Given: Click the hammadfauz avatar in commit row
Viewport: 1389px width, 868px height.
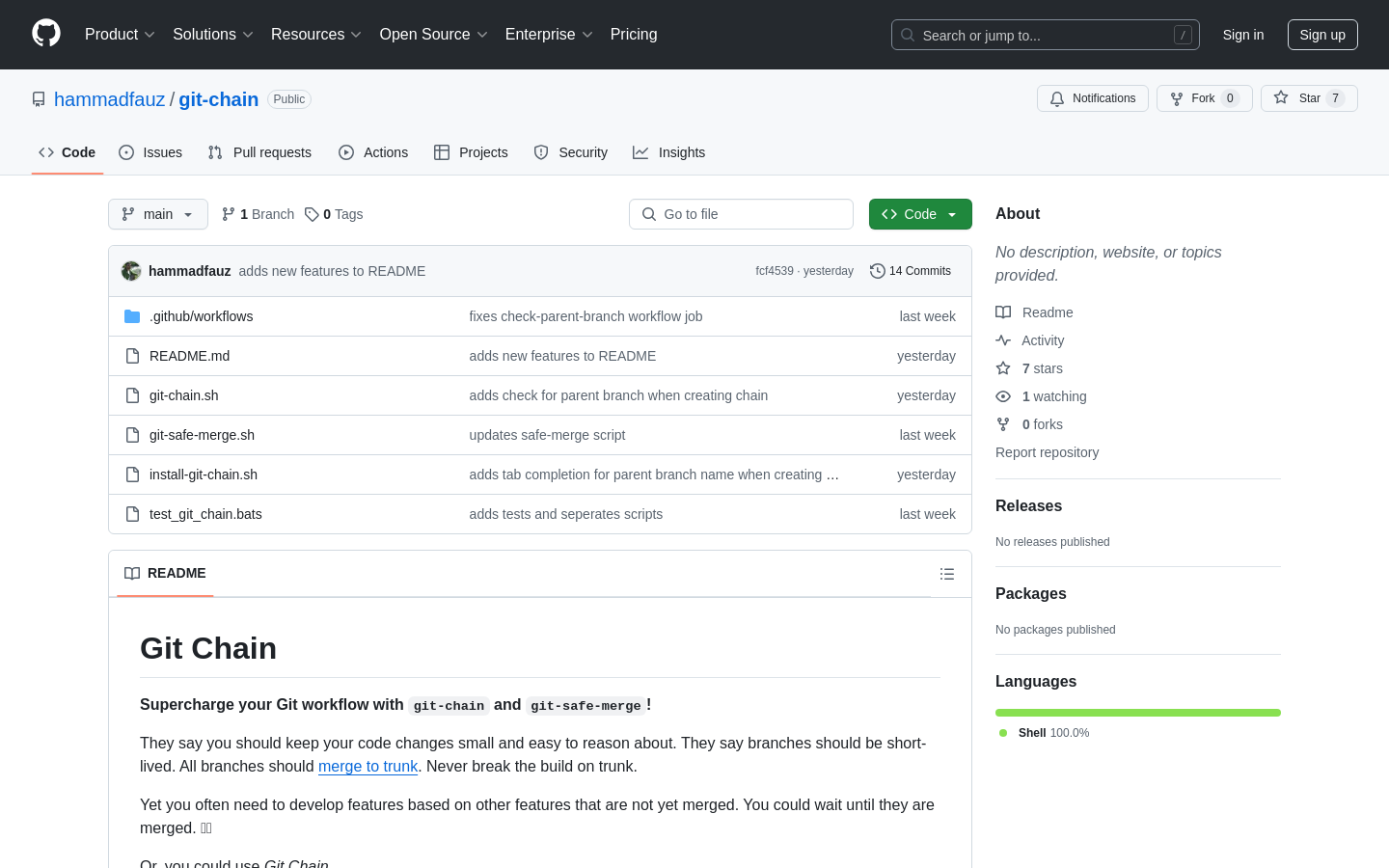Looking at the screenshot, I should coord(131,271).
